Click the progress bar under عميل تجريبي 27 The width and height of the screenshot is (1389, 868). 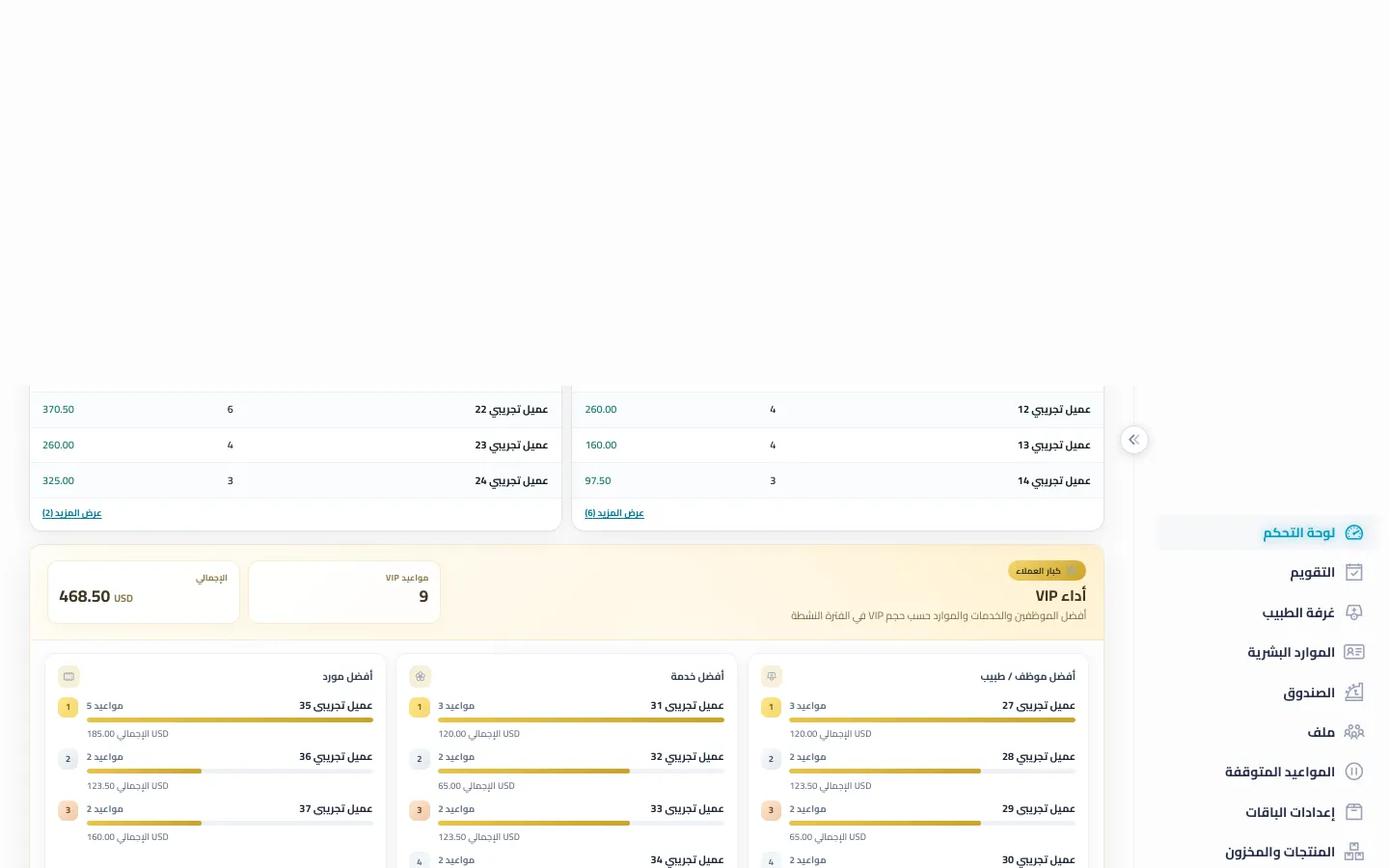[x=933, y=719]
